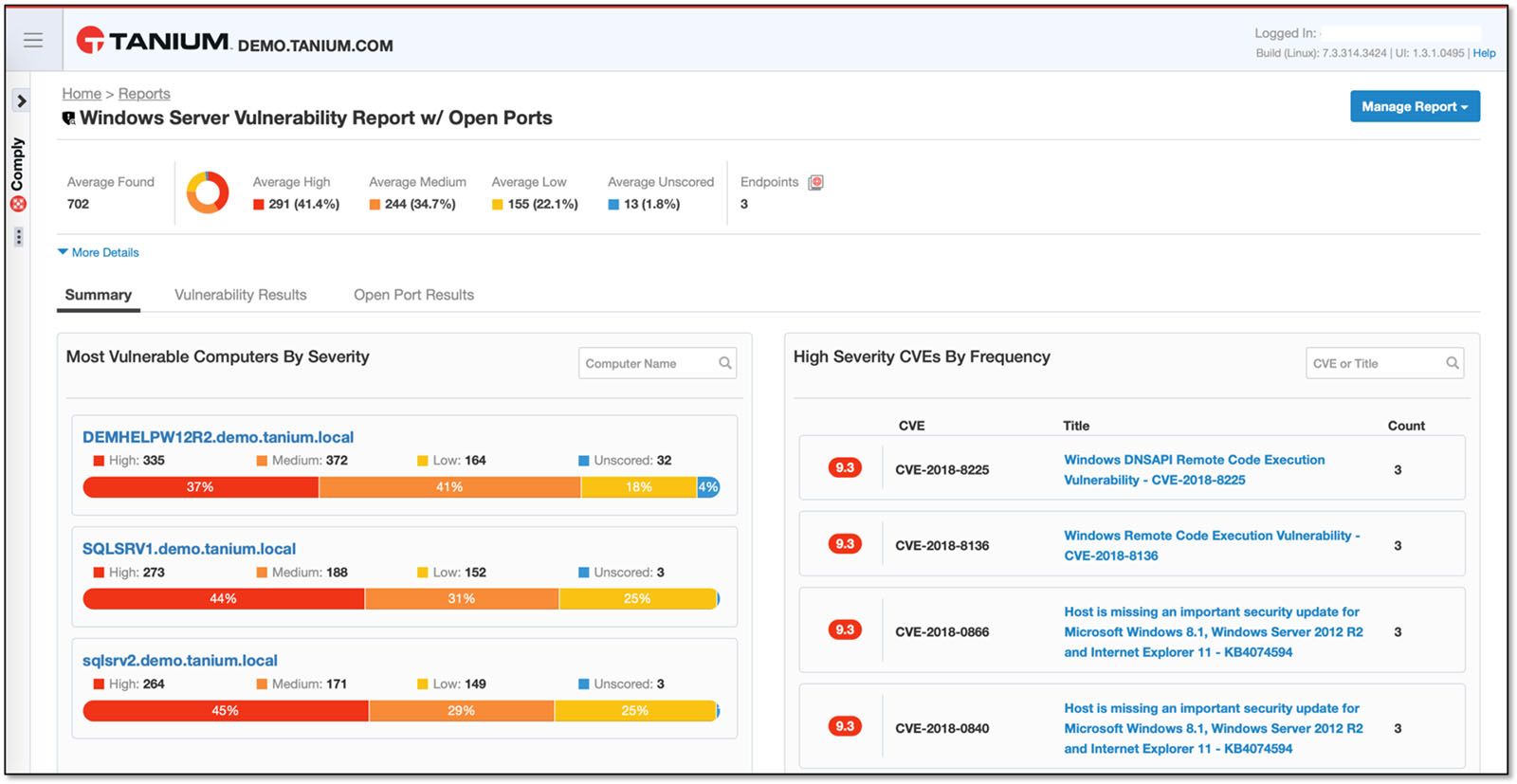Switch to the Vulnerability Results tab

tap(241, 295)
